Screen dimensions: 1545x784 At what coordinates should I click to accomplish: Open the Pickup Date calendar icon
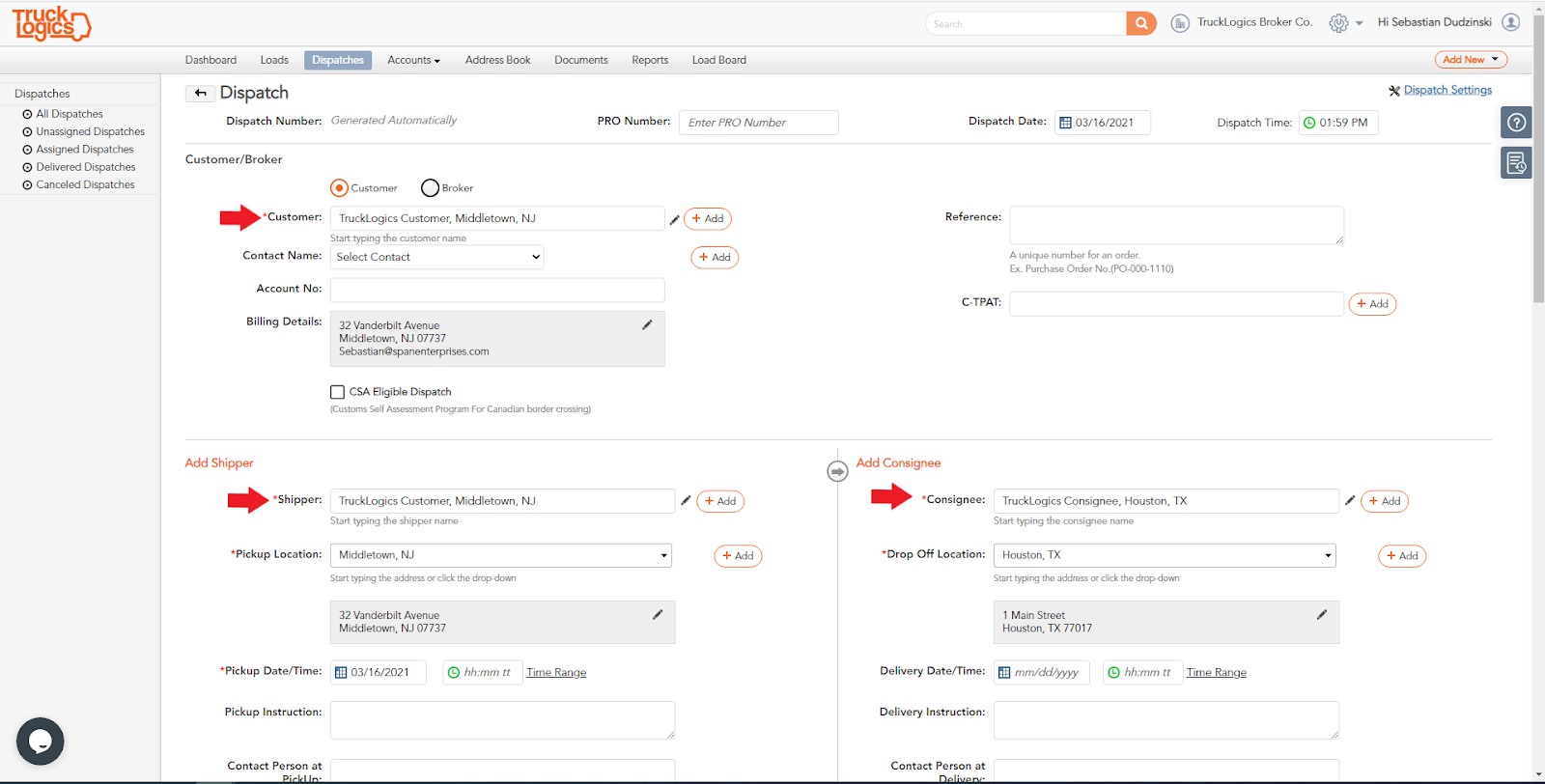pyautogui.click(x=341, y=672)
